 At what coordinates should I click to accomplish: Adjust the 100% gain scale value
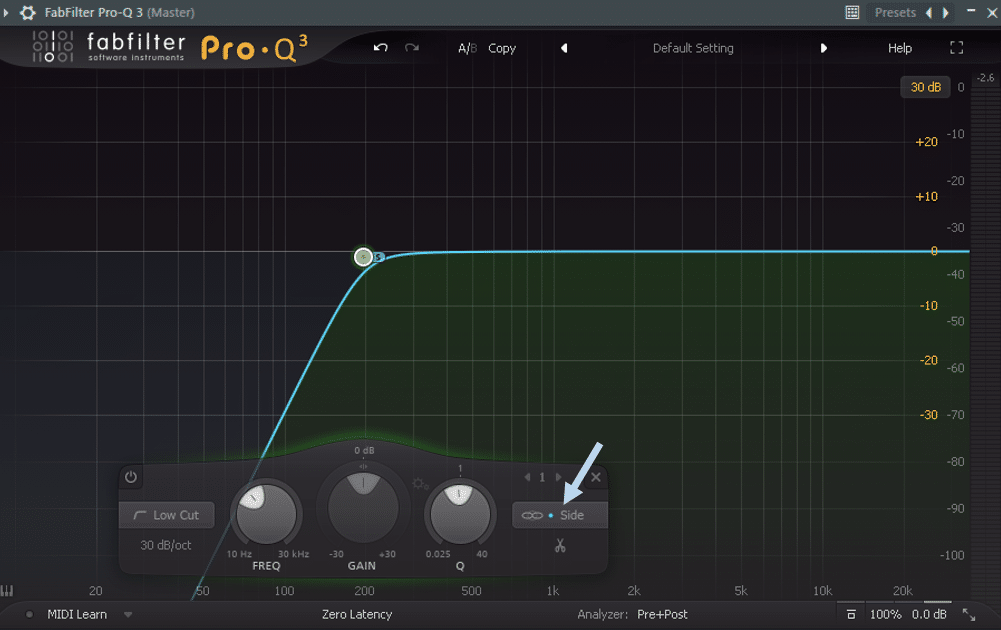[x=885, y=614]
